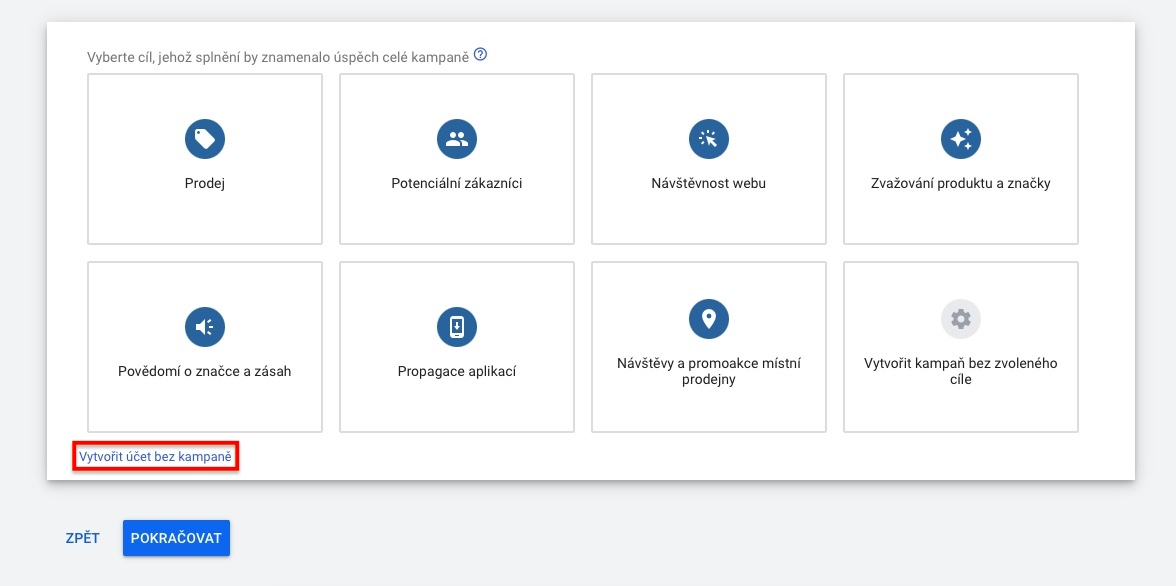Click the Návštěvy místní prodejny location pin icon
The width and height of the screenshot is (1176, 586).
coord(709,319)
